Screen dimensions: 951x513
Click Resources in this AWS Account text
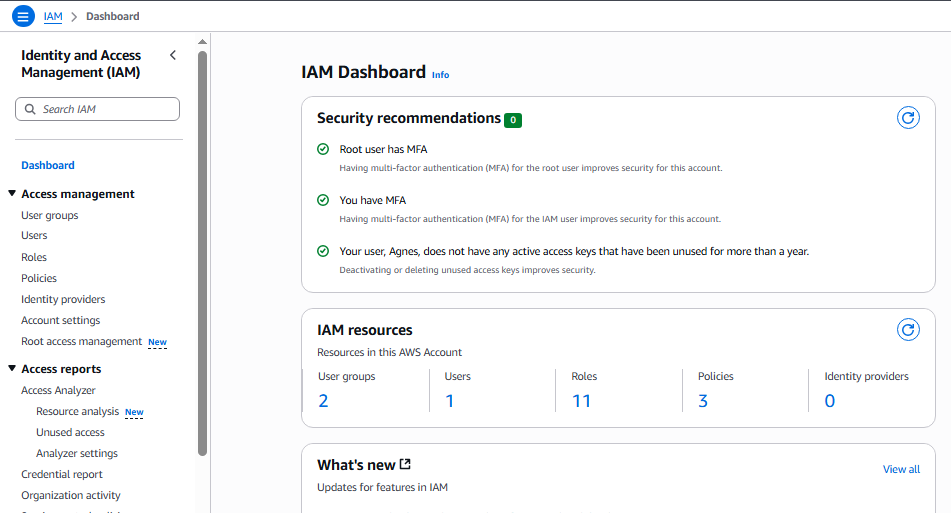pyautogui.click(x=389, y=352)
